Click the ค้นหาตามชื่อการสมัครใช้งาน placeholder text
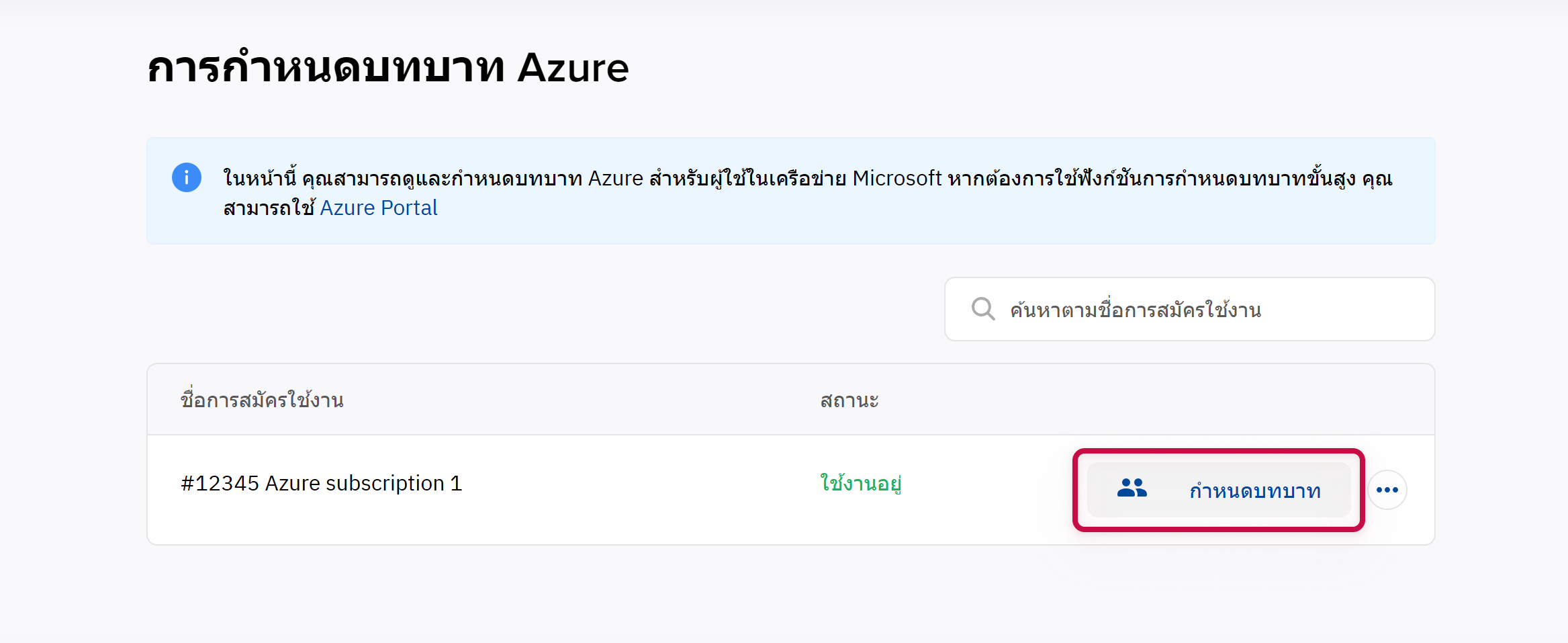The height and width of the screenshot is (643, 1568). 1136,310
